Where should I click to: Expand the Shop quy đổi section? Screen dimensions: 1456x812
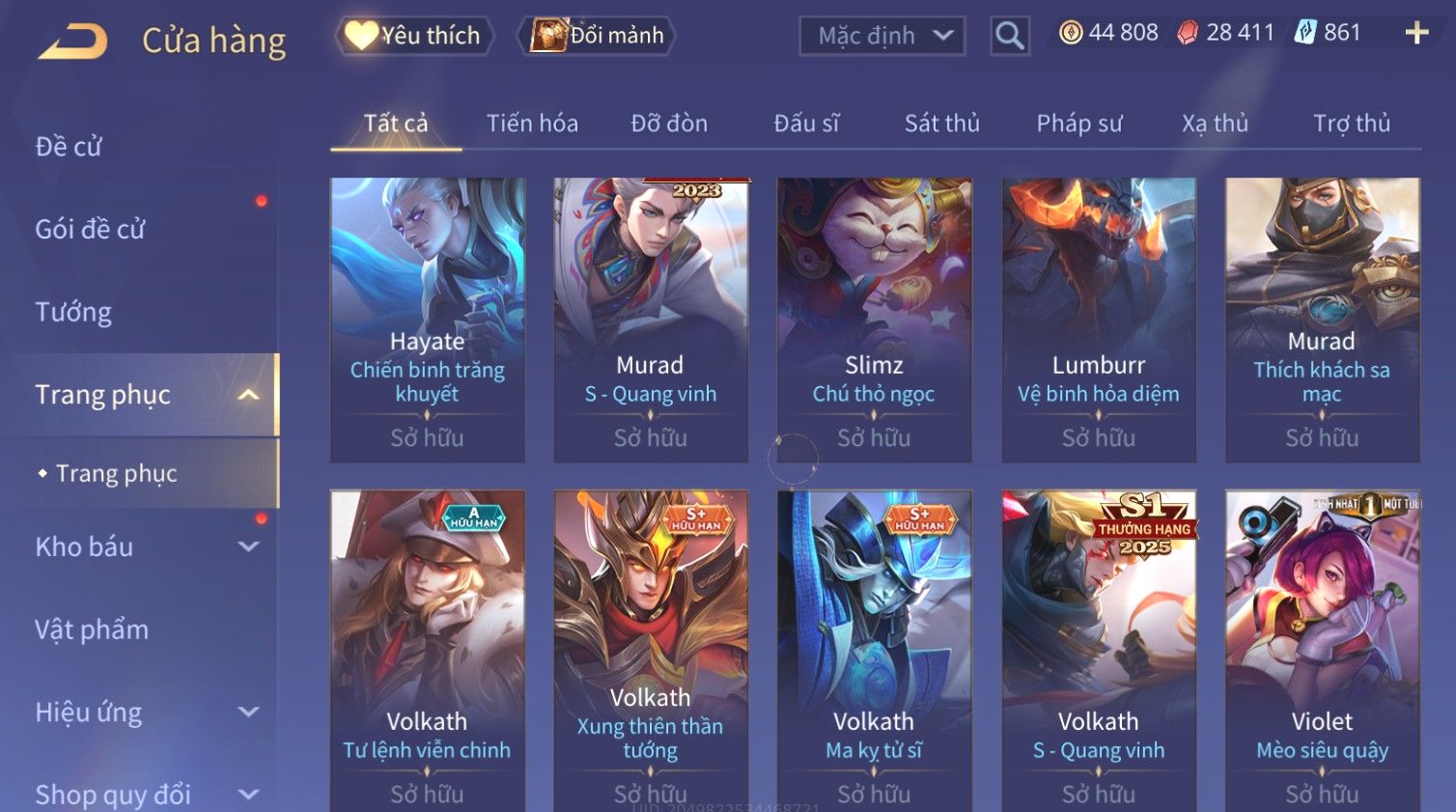click(248, 795)
